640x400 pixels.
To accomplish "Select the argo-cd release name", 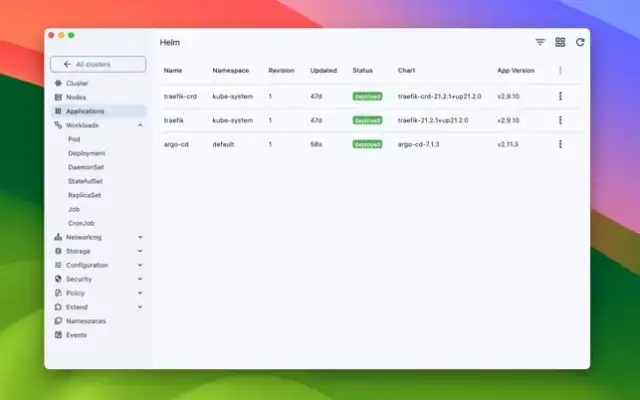I will pyautogui.click(x=176, y=144).
